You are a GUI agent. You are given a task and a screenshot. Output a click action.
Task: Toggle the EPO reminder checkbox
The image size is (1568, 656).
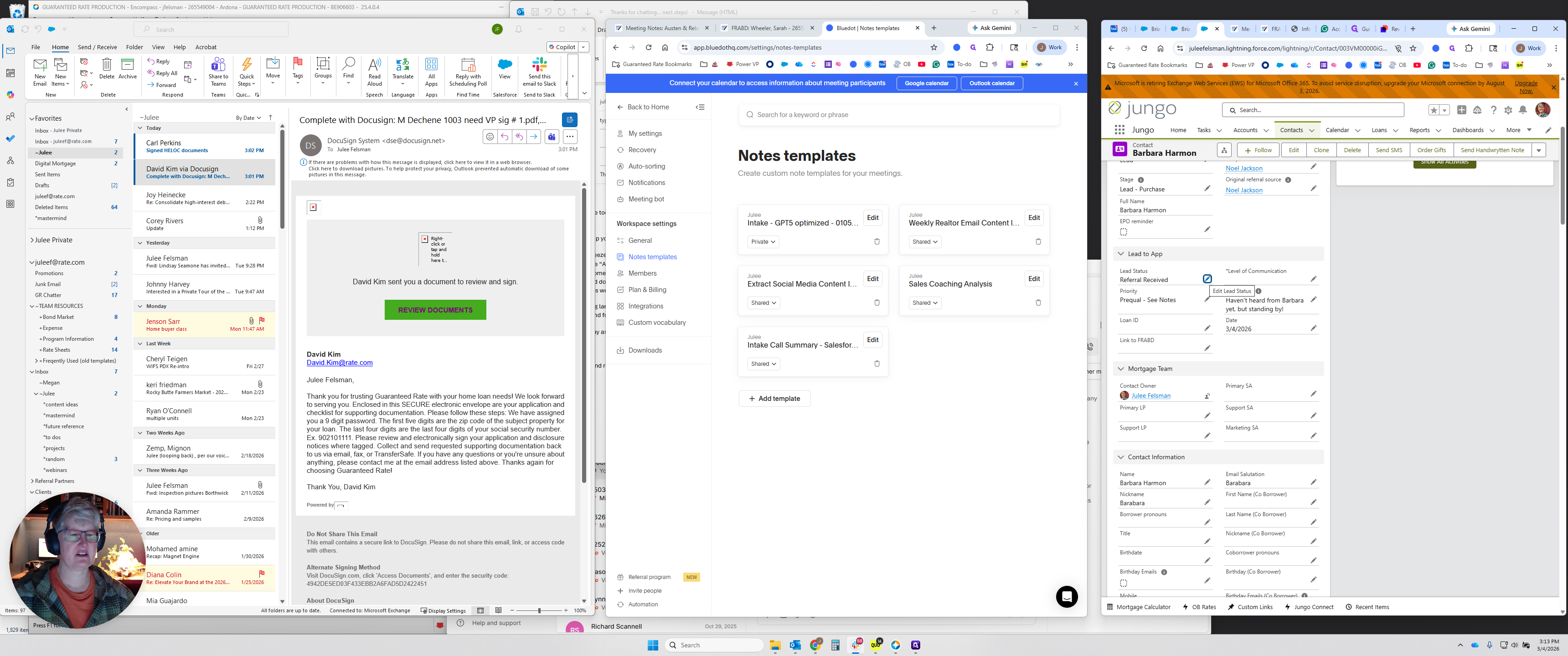click(x=1124, y=232)
